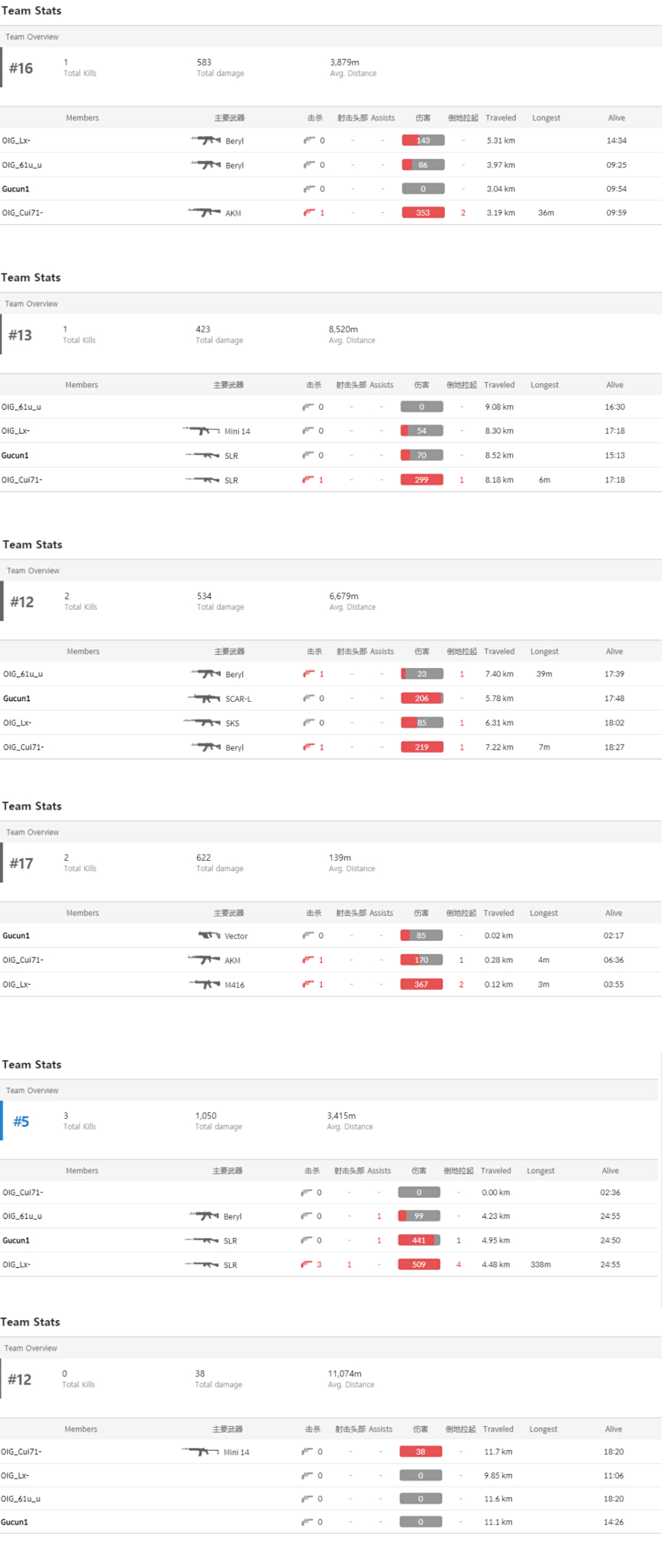Click the 353 damage bar in team #16
Screen dimensions: 662x1568
[423, 212]
